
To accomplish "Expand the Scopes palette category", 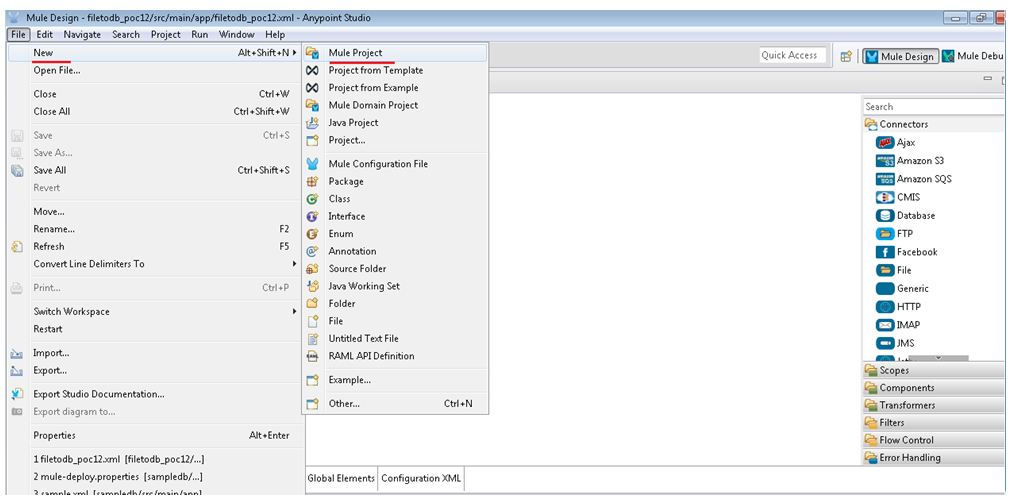I will [x=933, y=370].
